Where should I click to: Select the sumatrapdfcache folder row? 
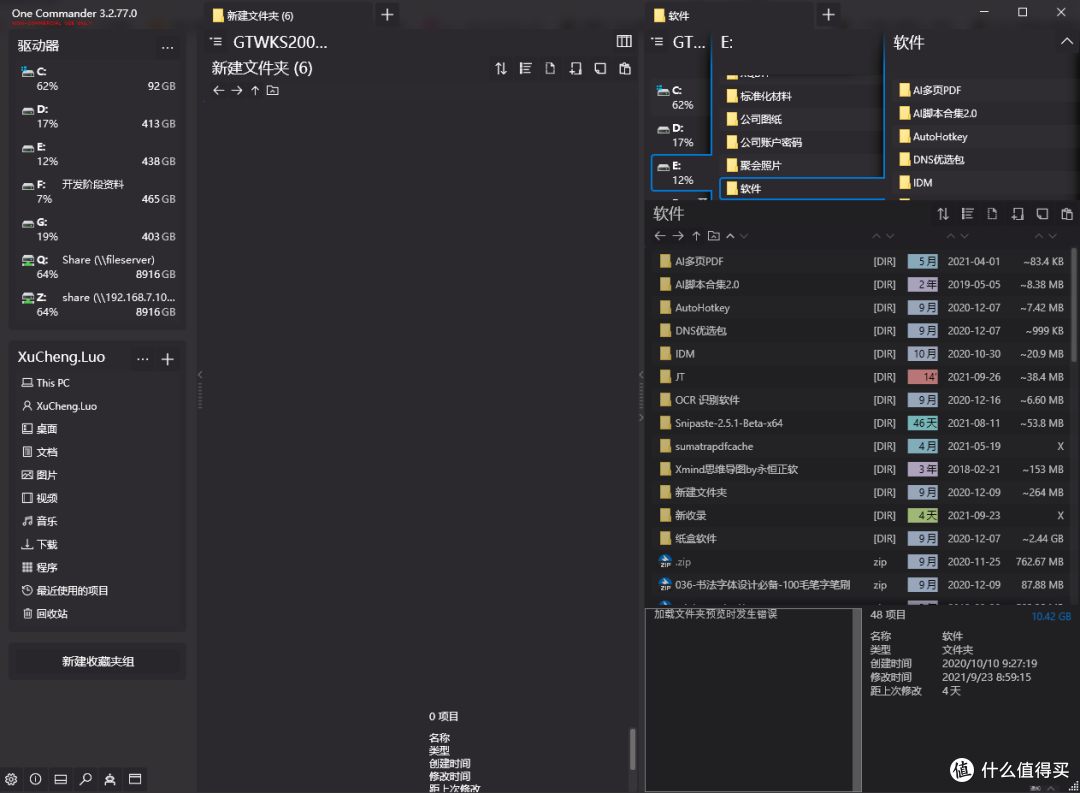point(860,446)
